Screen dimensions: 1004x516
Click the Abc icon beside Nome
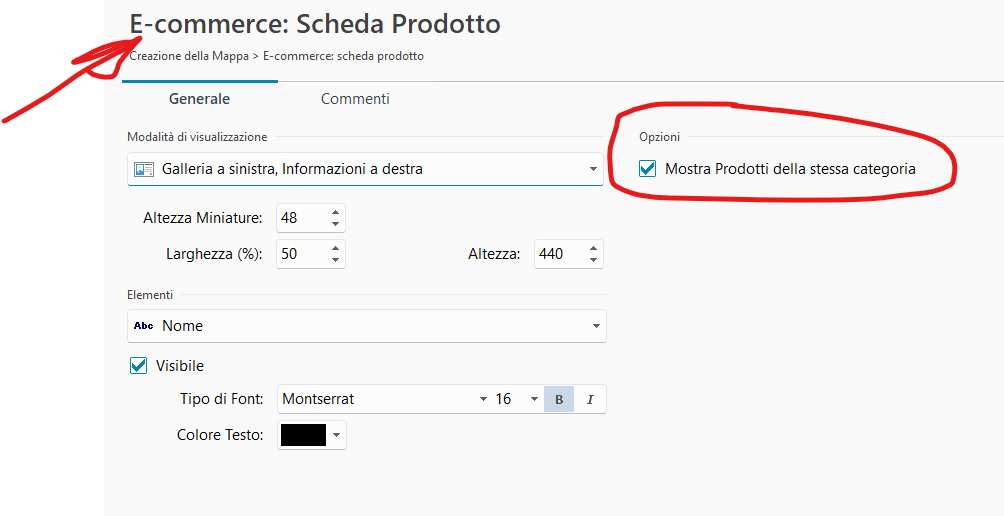(144, 326)
